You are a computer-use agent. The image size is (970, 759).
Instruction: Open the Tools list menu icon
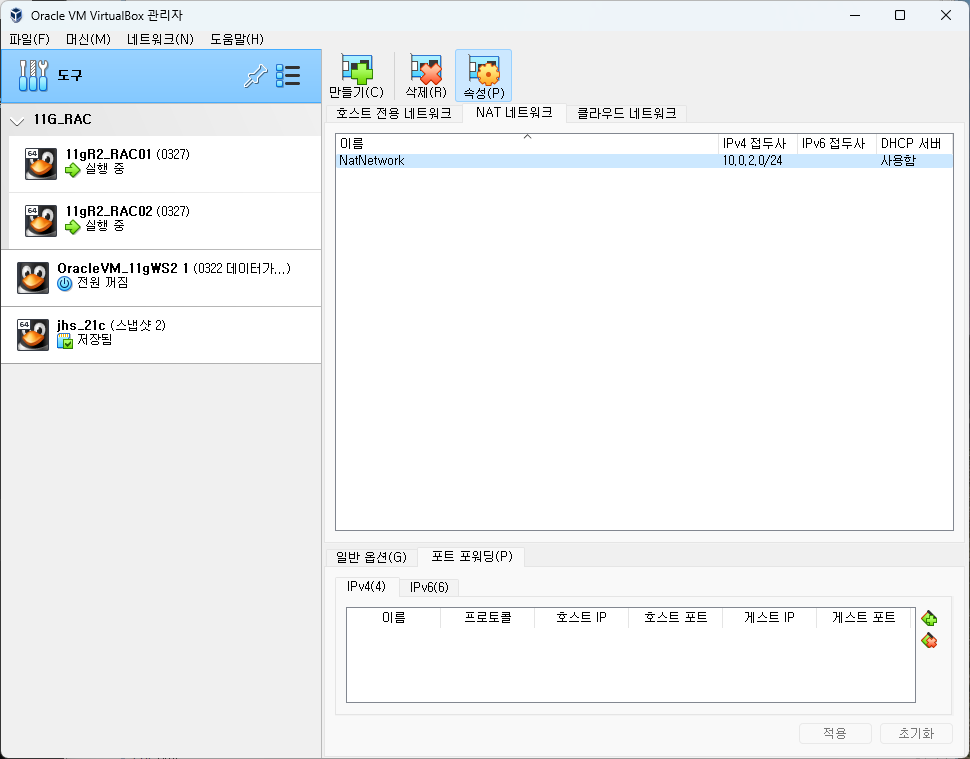point(288,76)
